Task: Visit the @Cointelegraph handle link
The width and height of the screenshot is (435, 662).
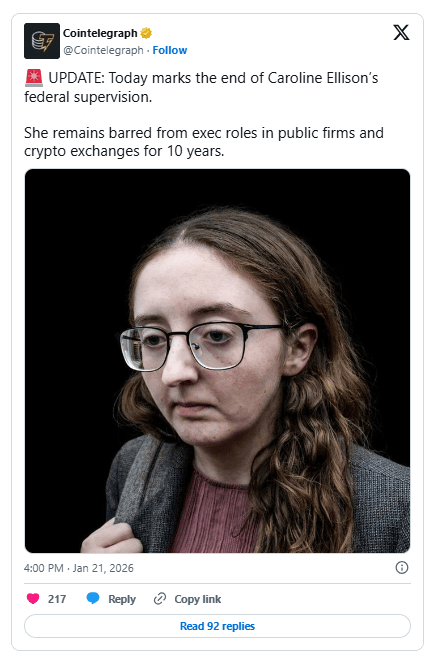Action: click(103, 50)
